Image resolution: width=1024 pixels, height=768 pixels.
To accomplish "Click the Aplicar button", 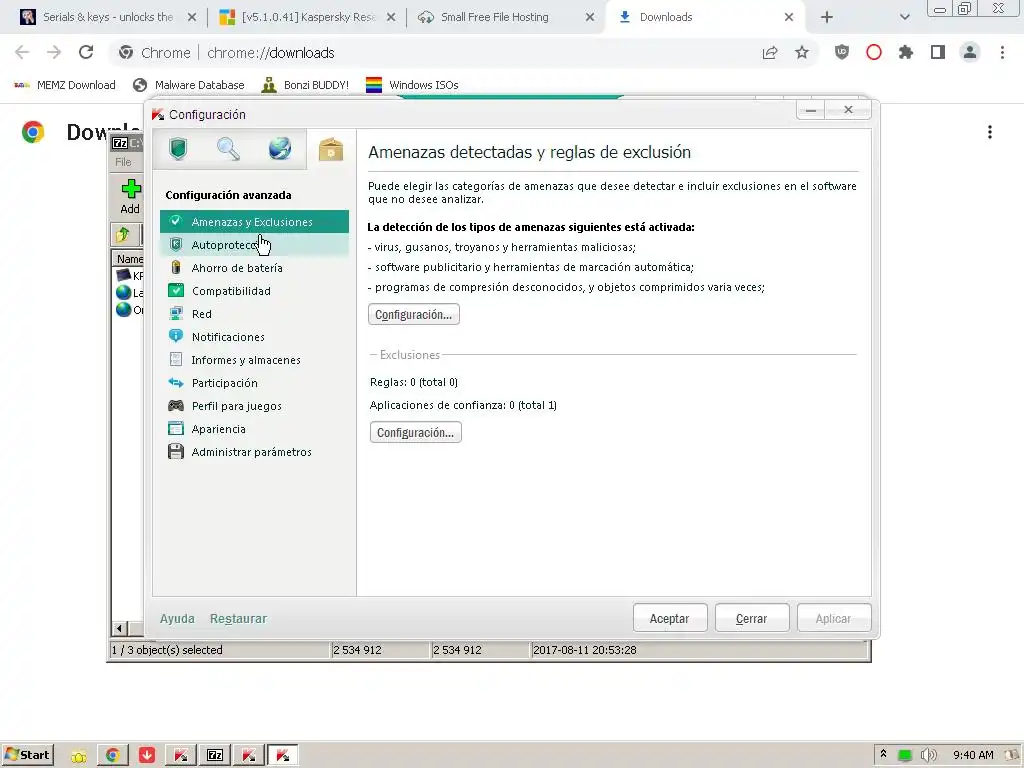I will click(x=833, y=618).
